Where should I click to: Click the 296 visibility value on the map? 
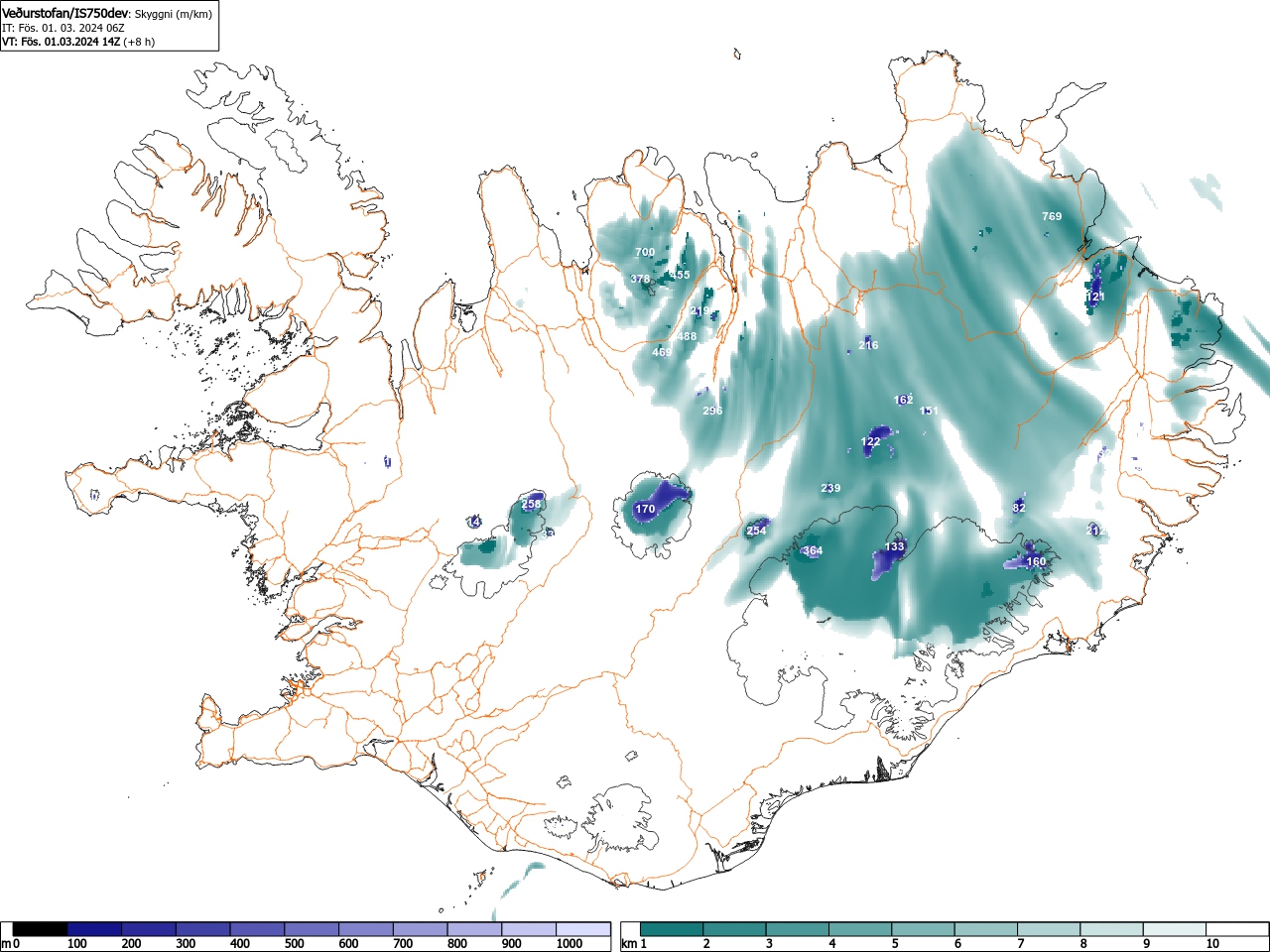712,411
